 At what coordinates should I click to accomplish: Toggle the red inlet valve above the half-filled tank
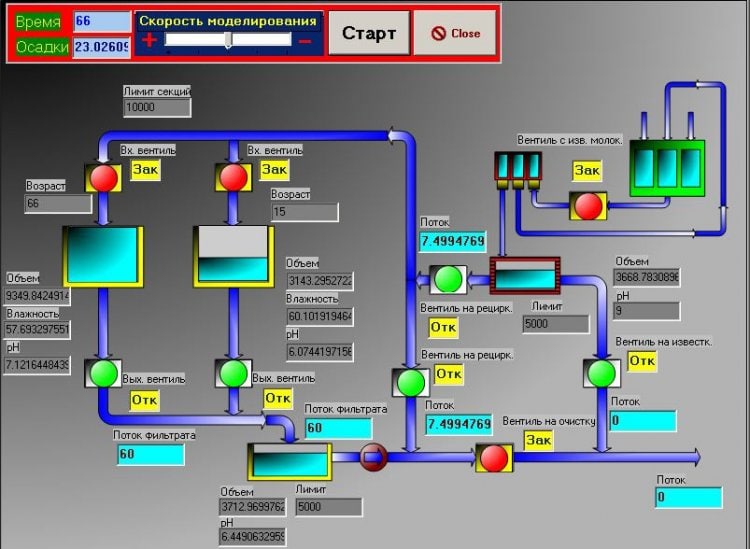(233, 178)
